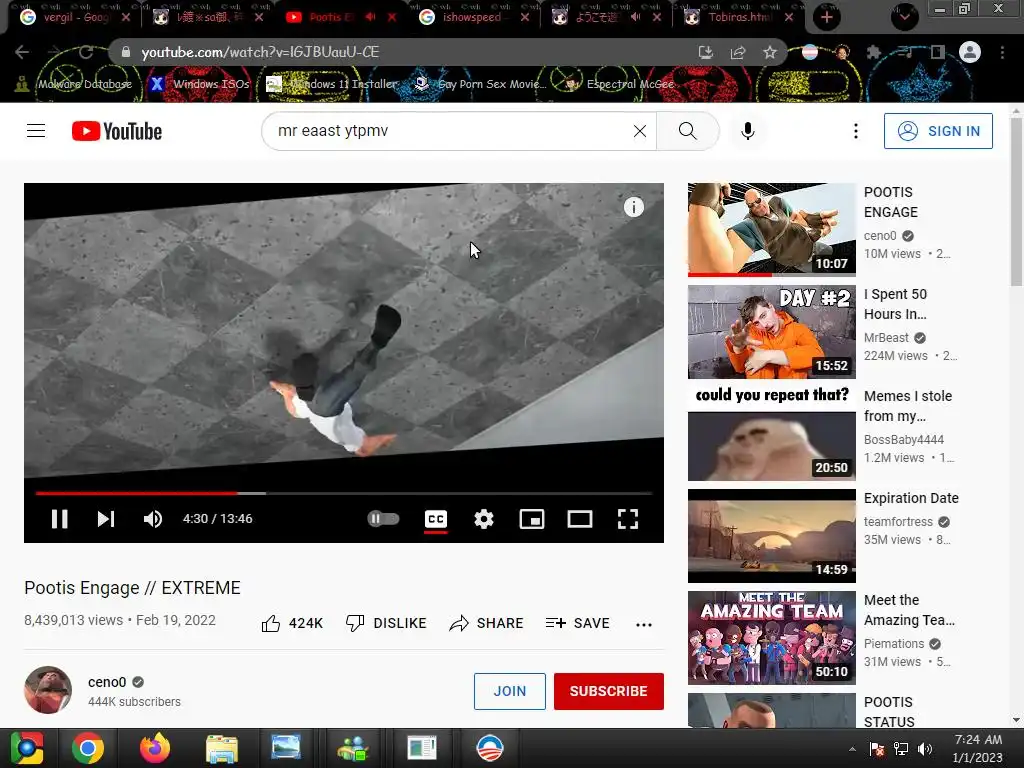
Task: Clear the YouTube search text
Action: point(640,131)
